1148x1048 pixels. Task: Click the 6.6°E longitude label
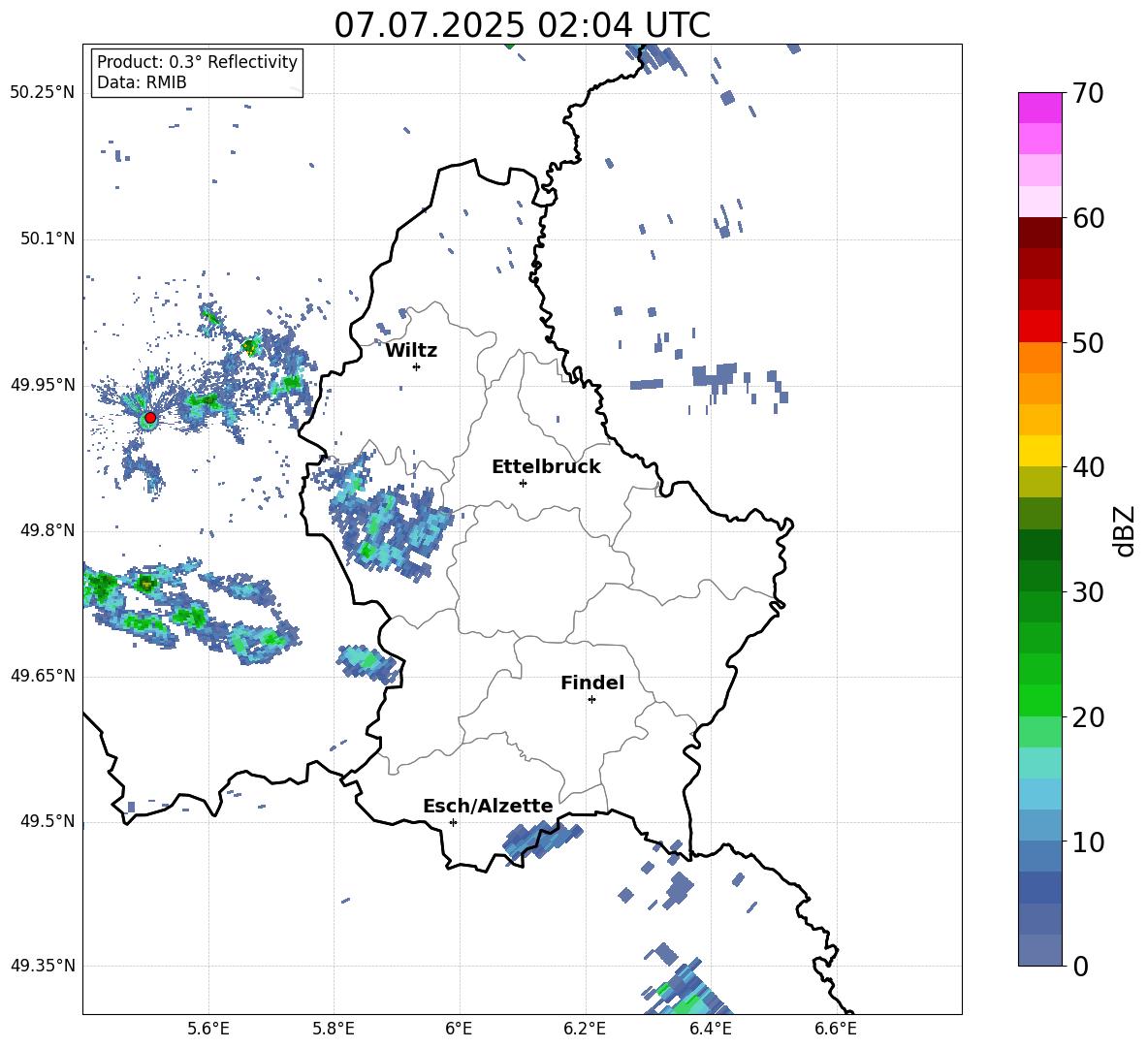[836, 1029]
